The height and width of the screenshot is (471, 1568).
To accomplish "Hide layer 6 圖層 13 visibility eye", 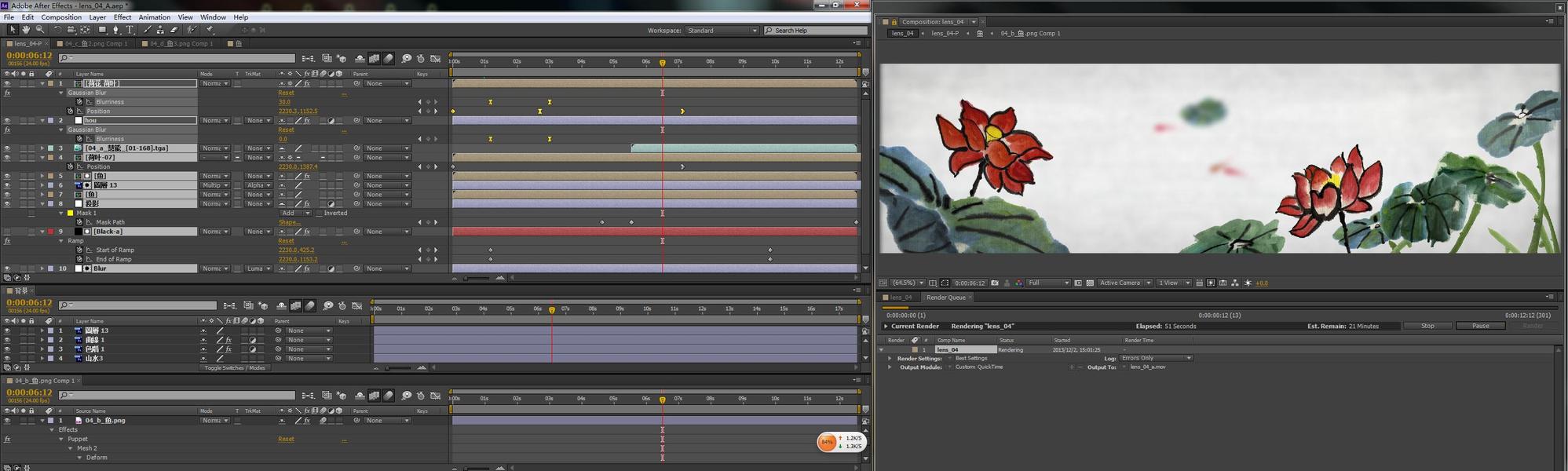I will [x=7, y=185].
